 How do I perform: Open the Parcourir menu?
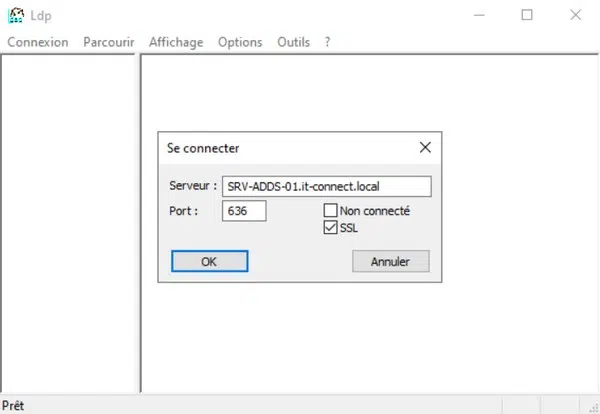tap(109, 42)
